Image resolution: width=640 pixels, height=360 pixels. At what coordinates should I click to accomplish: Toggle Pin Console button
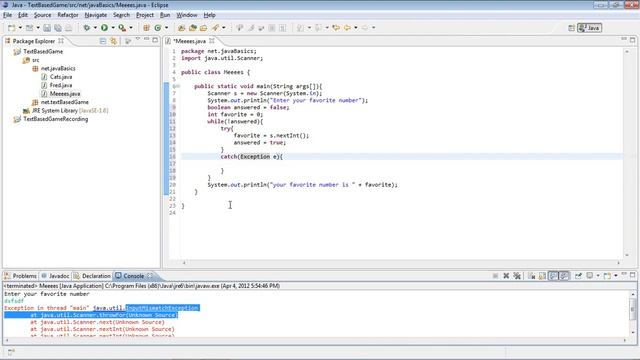[x=578, y=276]
